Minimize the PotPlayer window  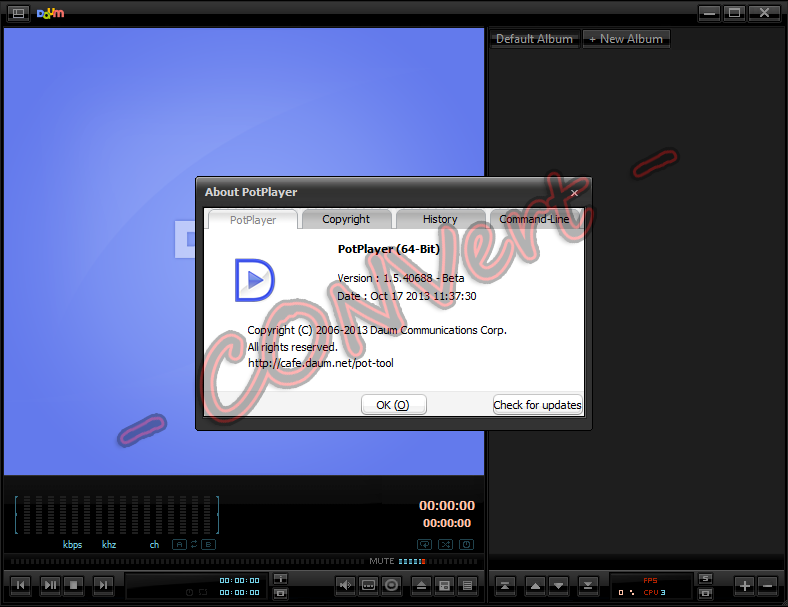709,13
